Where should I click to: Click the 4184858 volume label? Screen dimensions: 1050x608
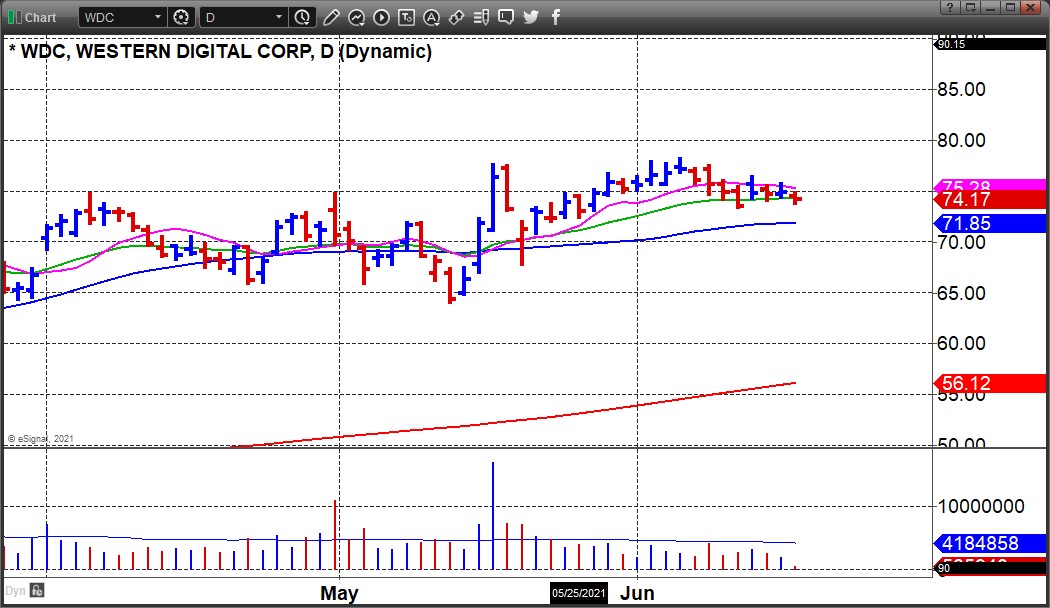pyautogui.click(x=989, y=543)
